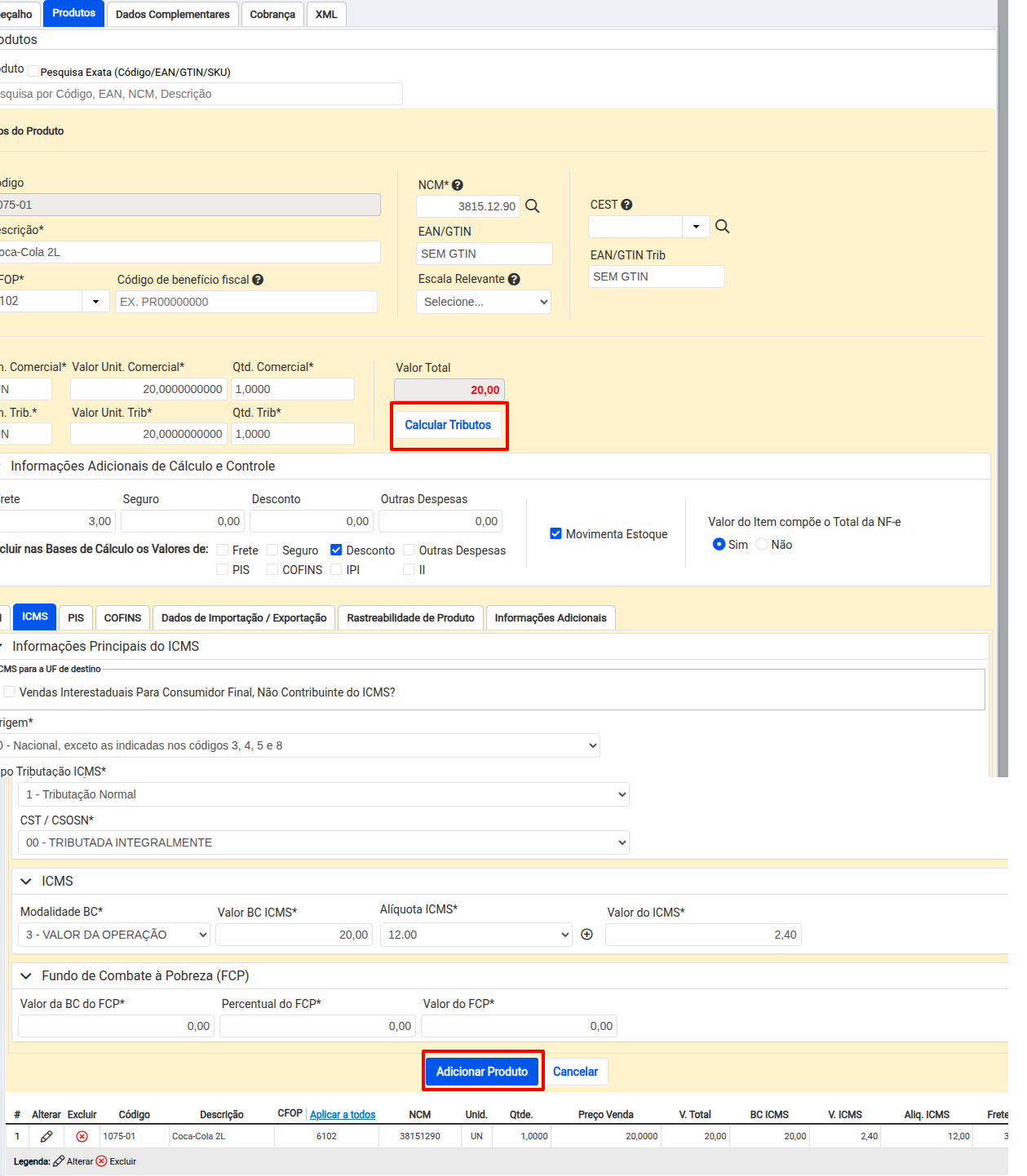1027x1176 pixels.
Task: Click the Calcular Tributos button
Action: pos(448,425)
